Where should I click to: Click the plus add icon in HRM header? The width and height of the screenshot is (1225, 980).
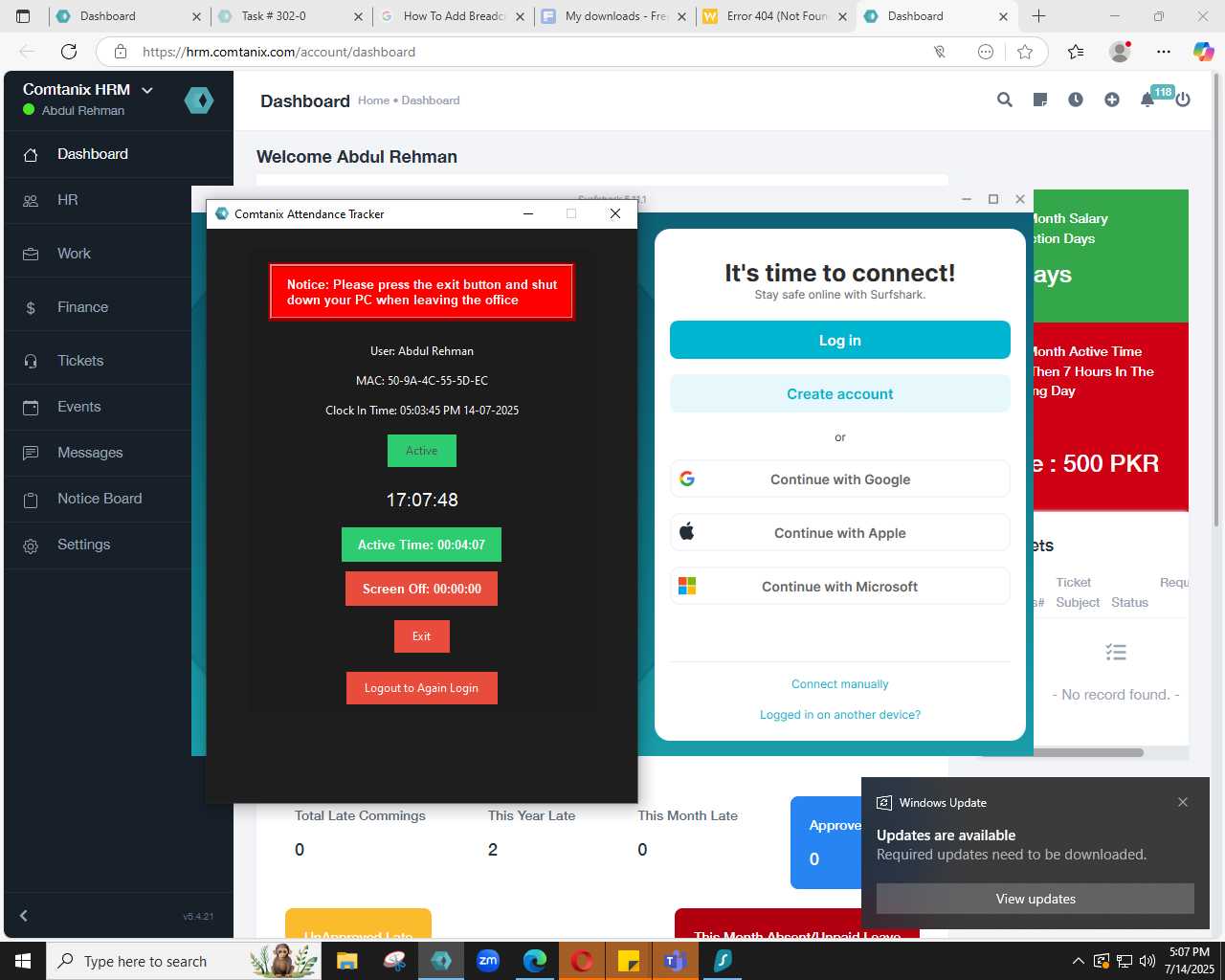[1112, 100]
